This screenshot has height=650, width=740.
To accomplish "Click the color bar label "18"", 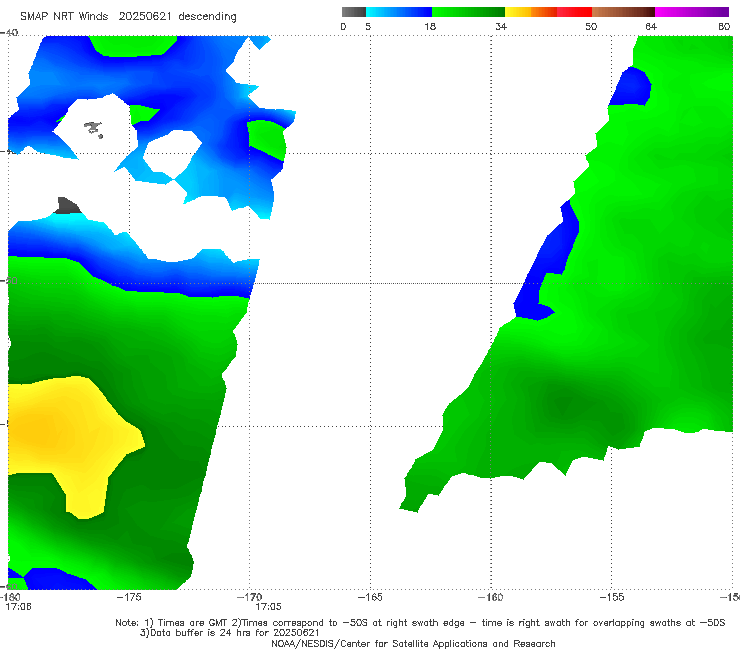I will 430,26.
